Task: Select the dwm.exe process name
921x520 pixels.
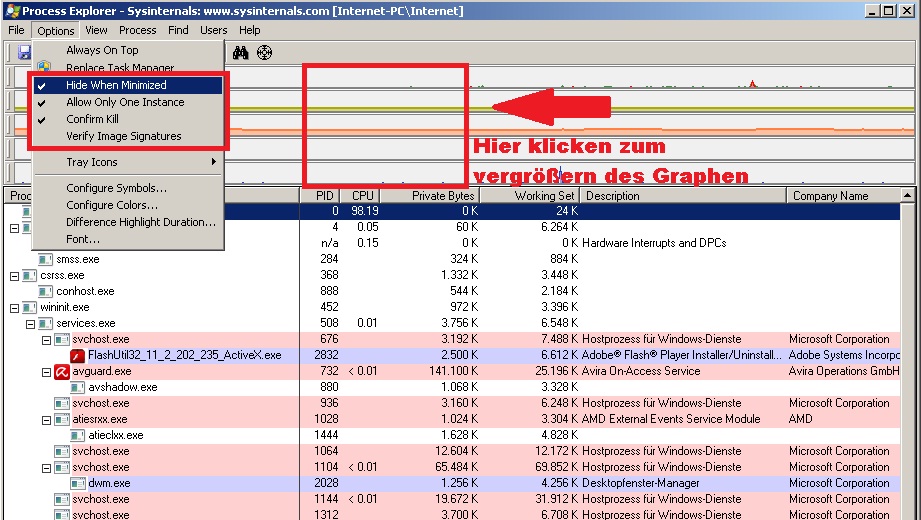Action: (x=109, y=484)
